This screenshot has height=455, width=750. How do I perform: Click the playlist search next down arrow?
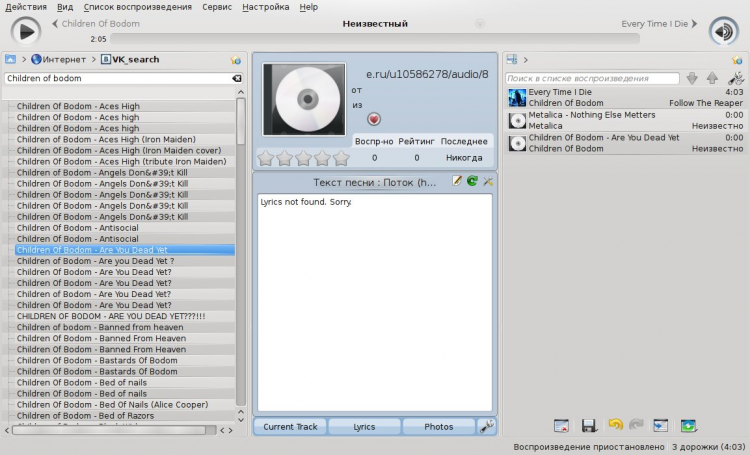click(692, 78)
